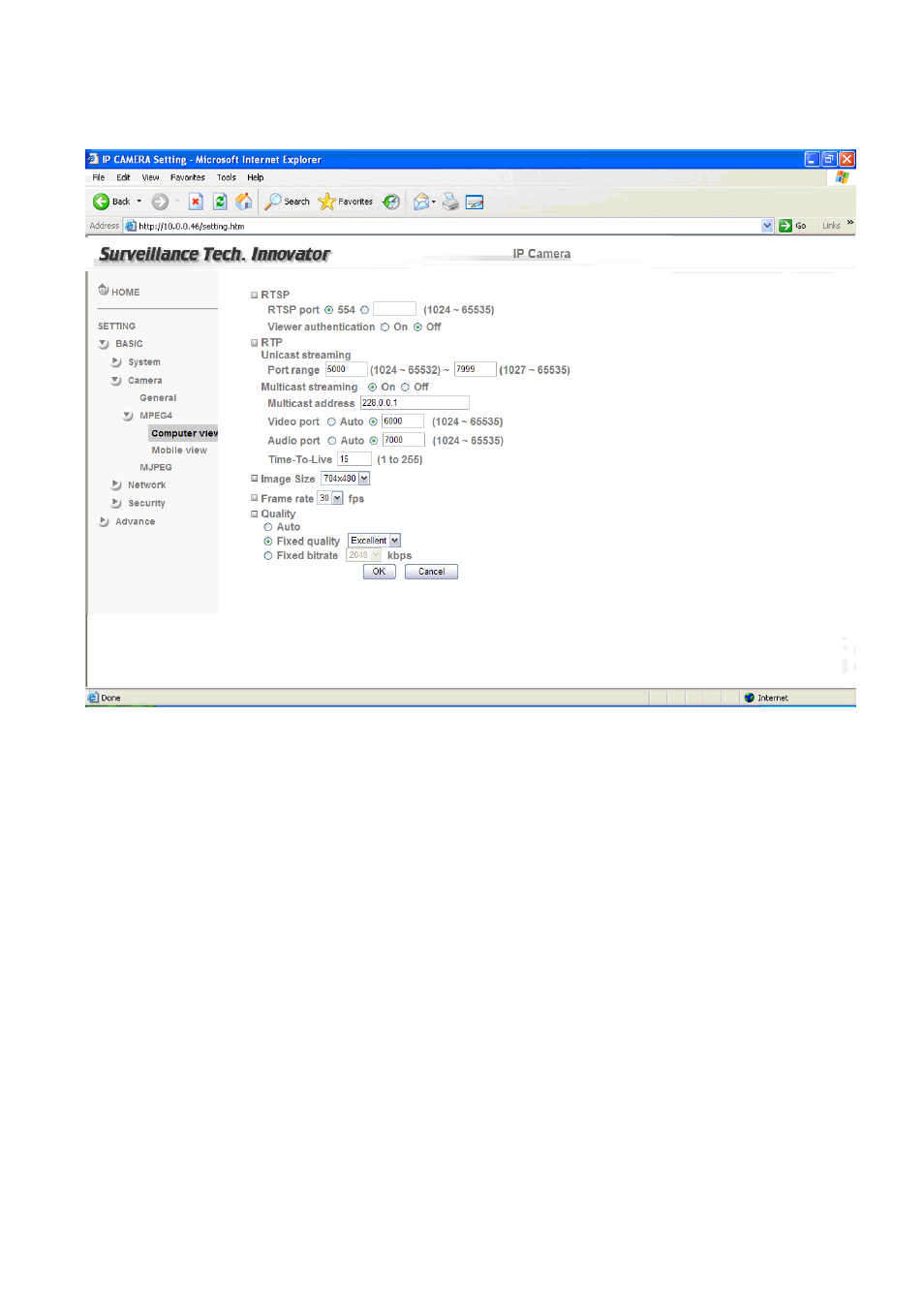Image resolution: width=924 pixels, height=1308 pixels.
Task: Open Search with the magnifier icon
Action: coord(274,202)
